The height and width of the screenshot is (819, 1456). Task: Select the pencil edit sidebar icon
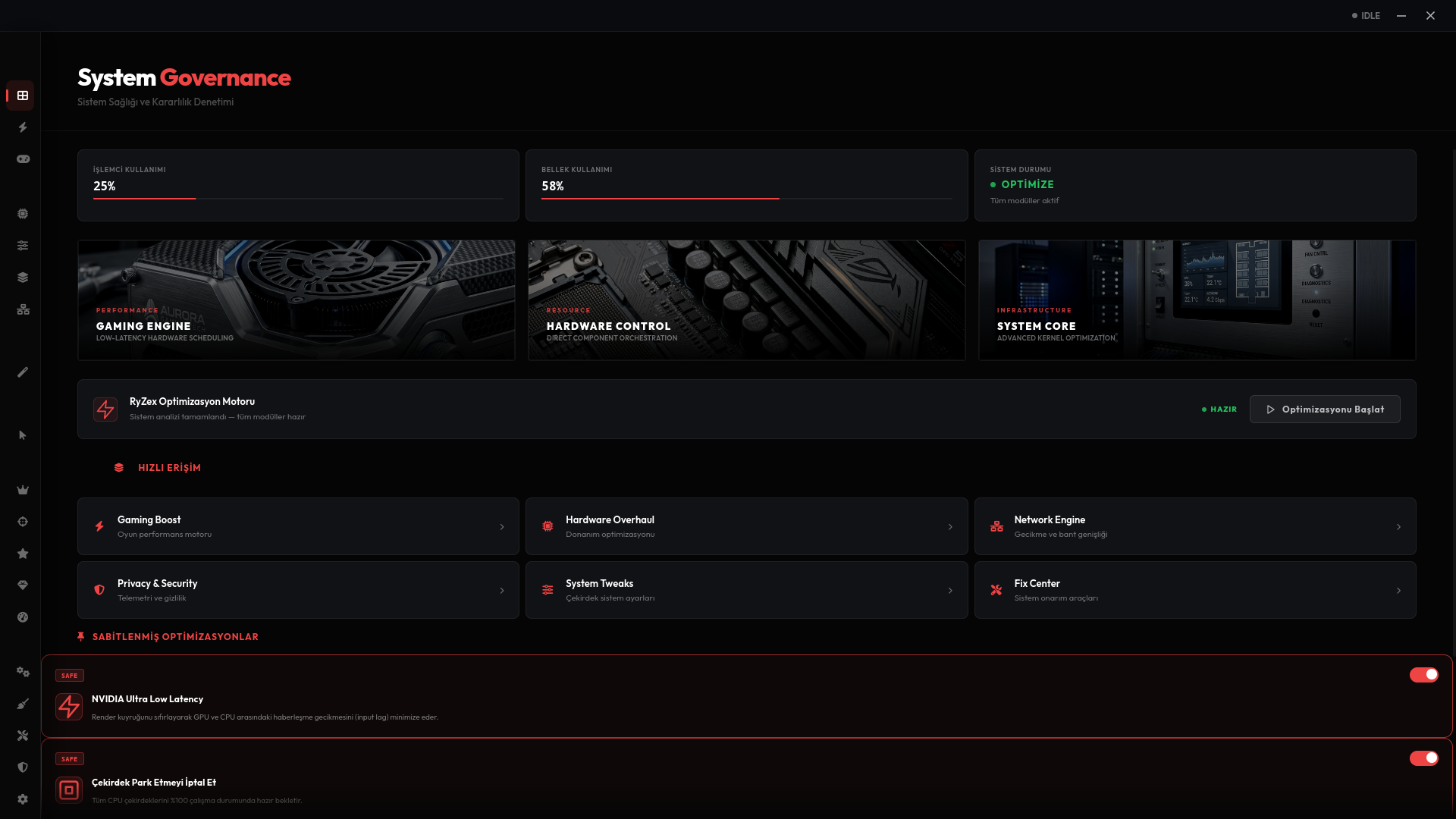point(23,372)
